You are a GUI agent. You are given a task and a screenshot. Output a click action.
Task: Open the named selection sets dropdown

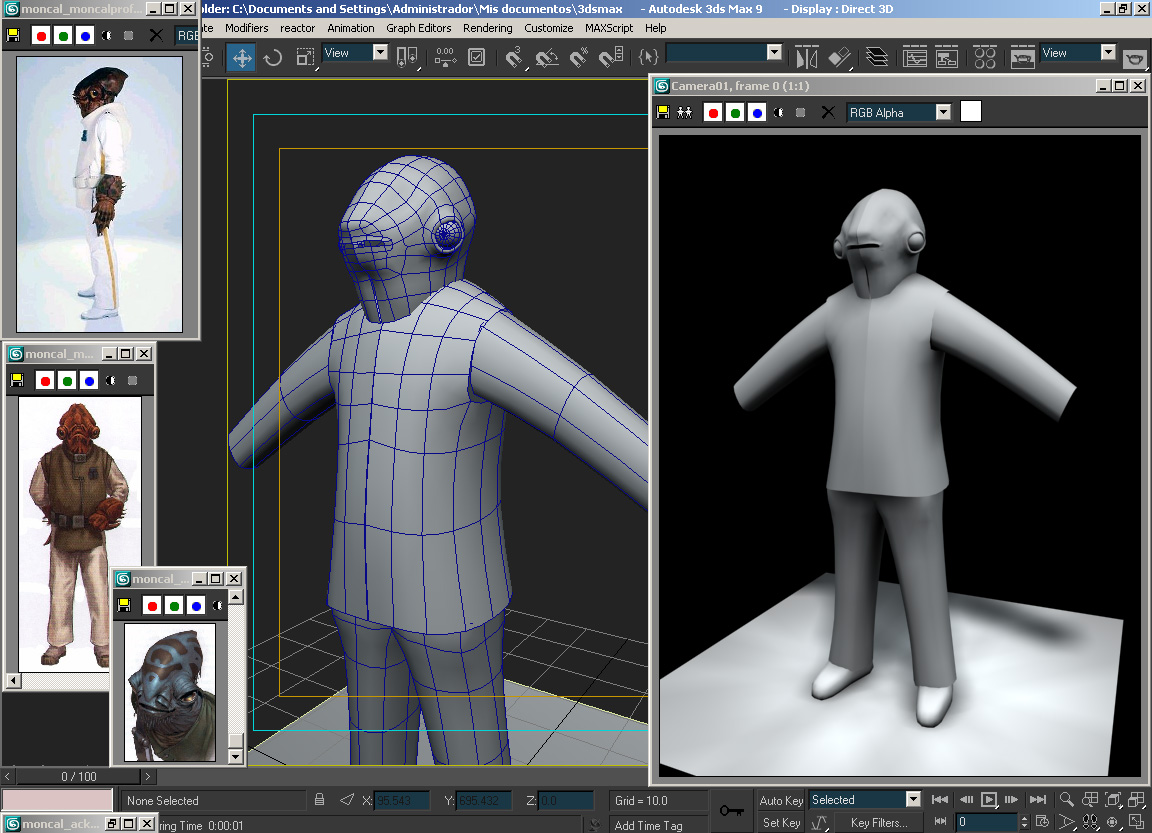[x=774, y=52]
